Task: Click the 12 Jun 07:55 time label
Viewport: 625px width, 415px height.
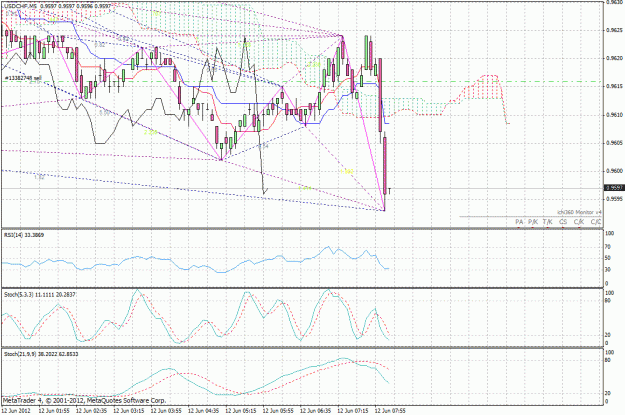Action: (390, 410)
